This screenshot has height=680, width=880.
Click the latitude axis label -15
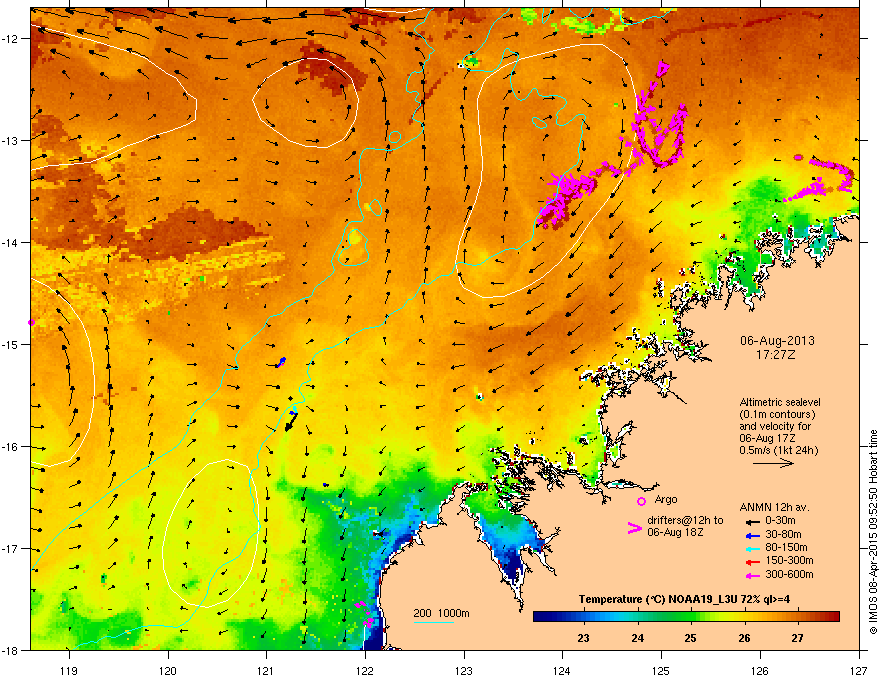point(11,344)
